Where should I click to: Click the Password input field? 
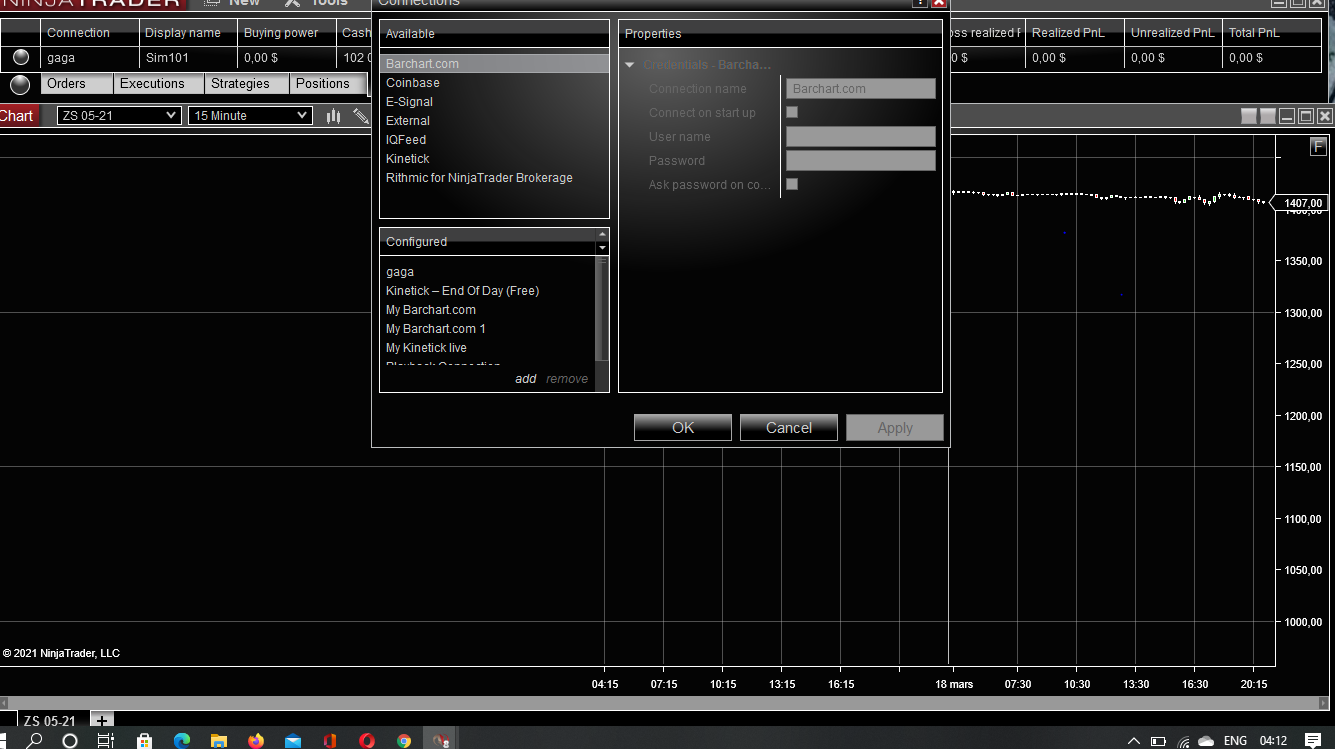[x=861, y=161]
